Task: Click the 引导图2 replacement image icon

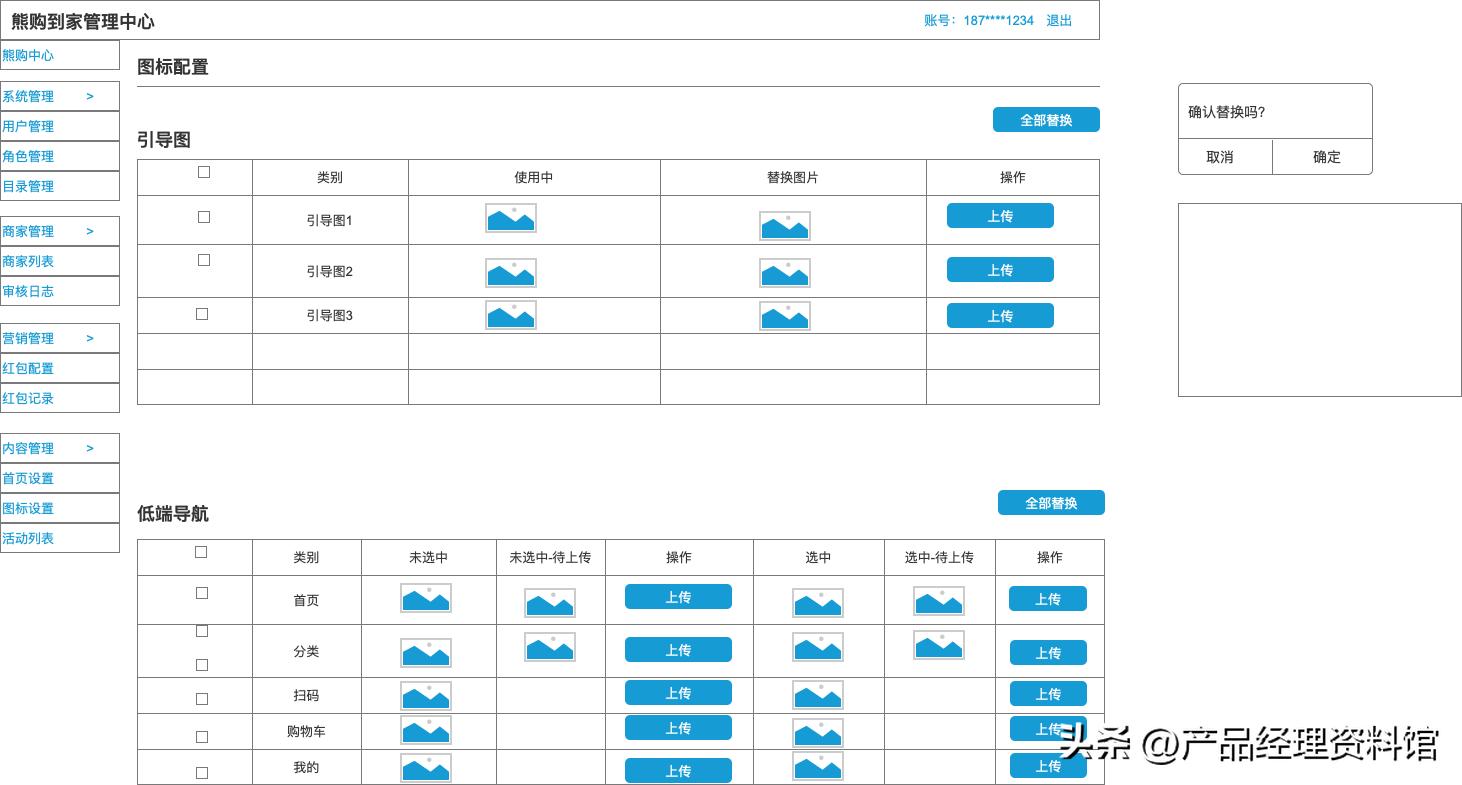Action: point(784,271)
